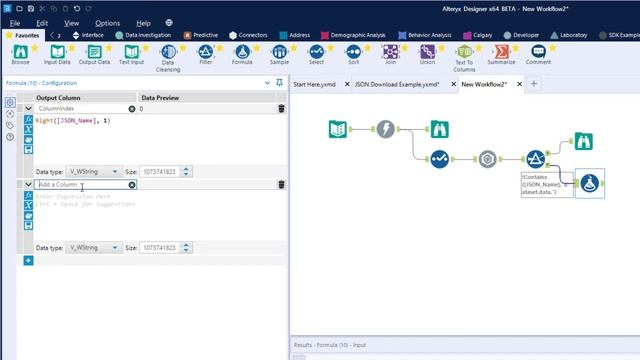
Task: Save the ColumnIndex expression
Action: (x=28, y=149)
